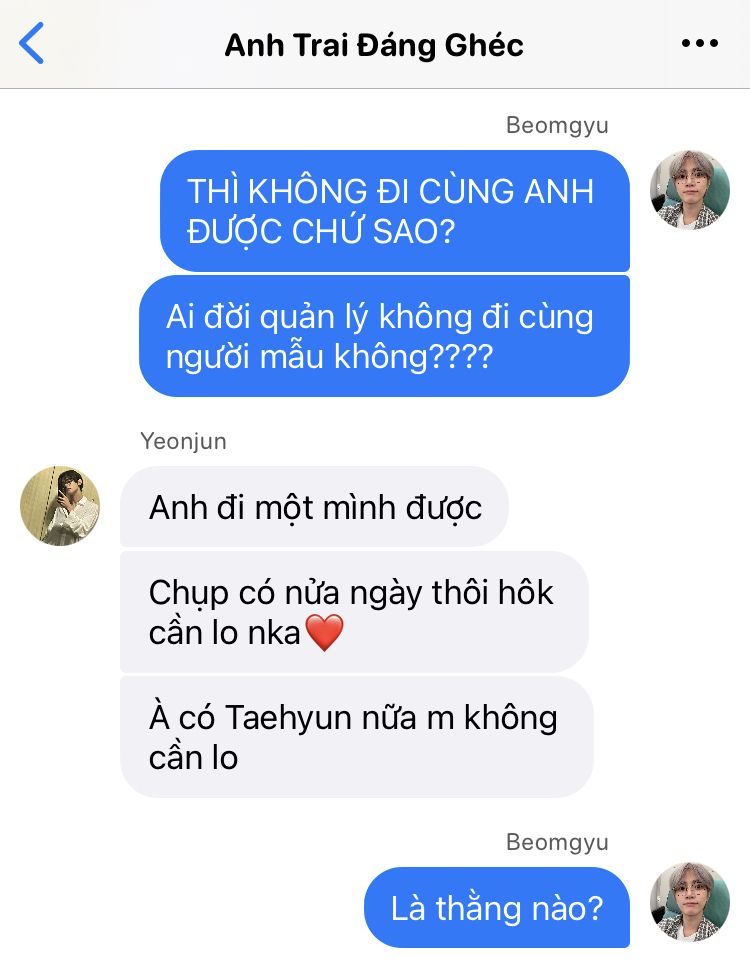Open Yeonjun's round profile picture
750x969 pixels.
60,506
